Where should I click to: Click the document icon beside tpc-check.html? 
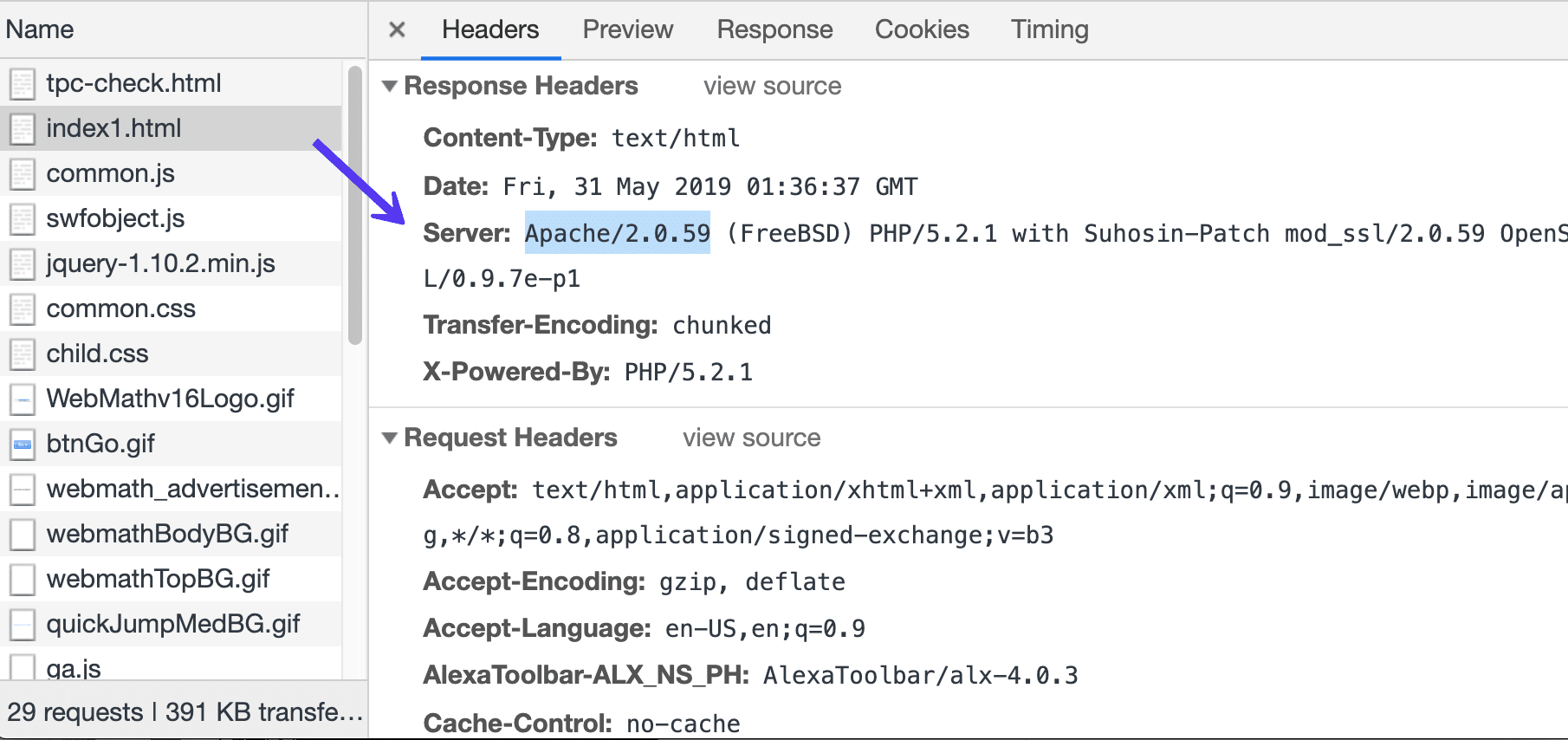pyautogui.click(x=21, y=82)
